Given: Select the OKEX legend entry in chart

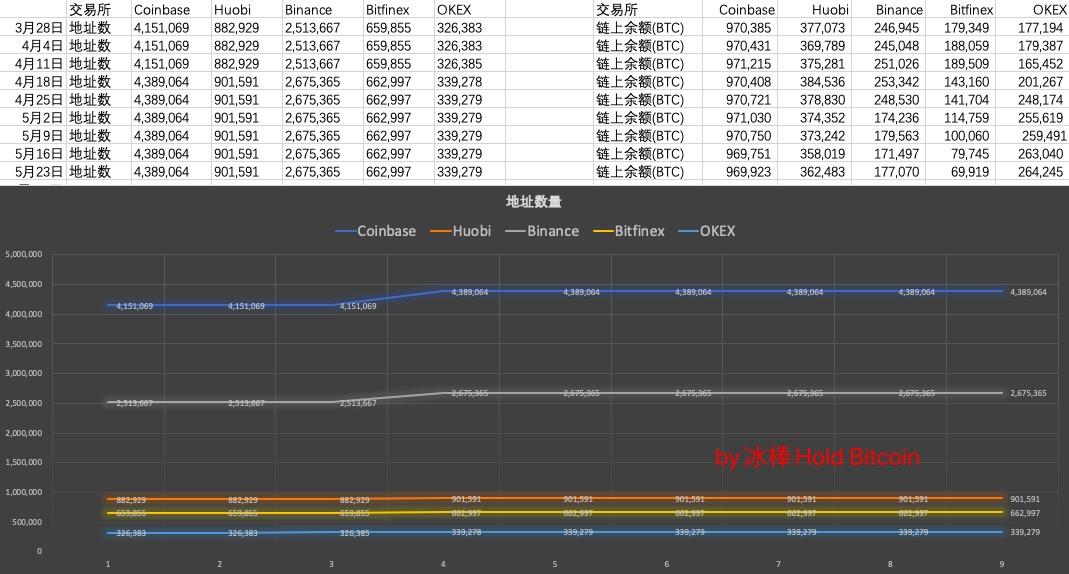Looking at the screenshot, I should point(707,231).
